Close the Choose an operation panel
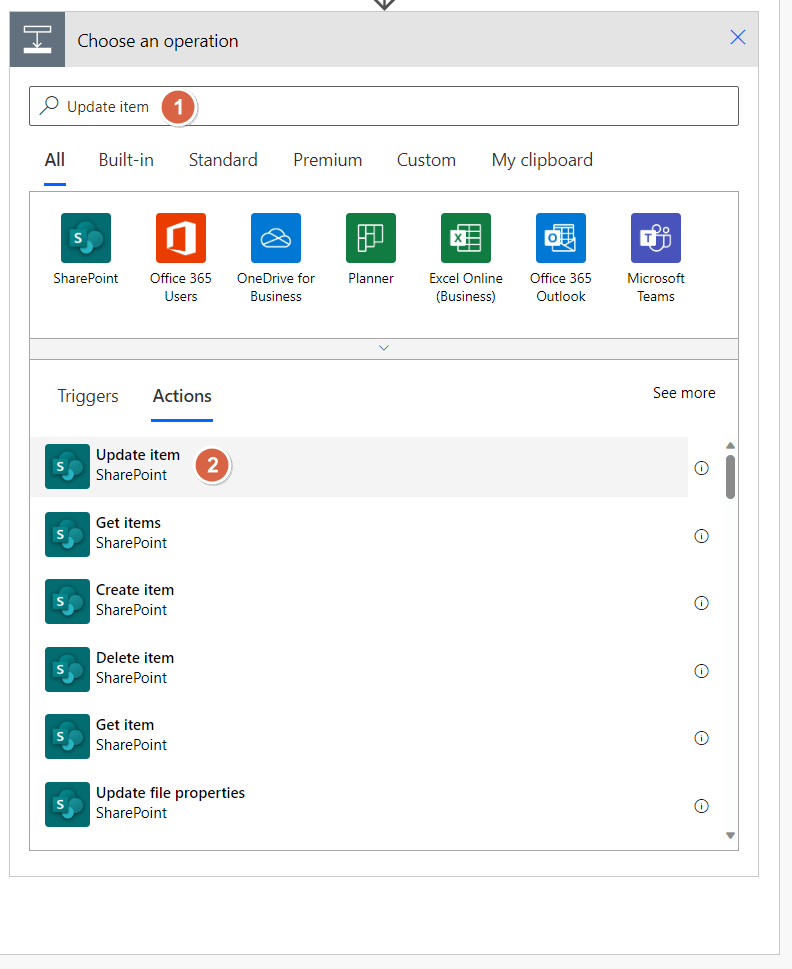Screen dimensions: 792x969 coord(738,37)
